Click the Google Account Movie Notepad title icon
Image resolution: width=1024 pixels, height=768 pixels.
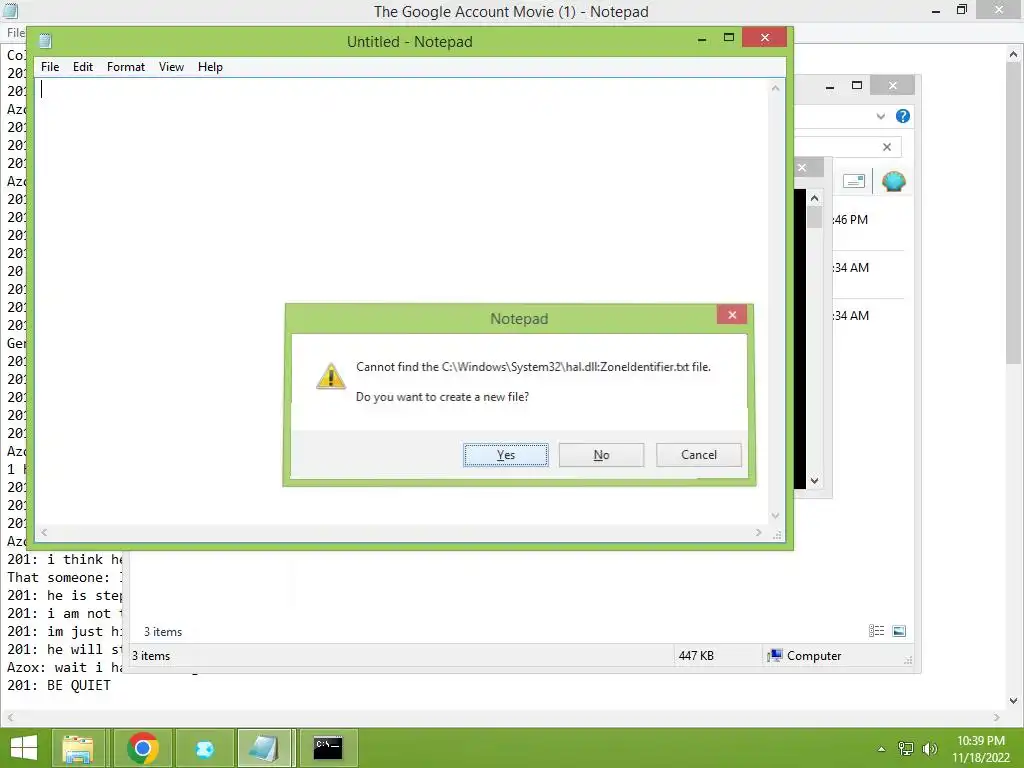pos(10,10)
